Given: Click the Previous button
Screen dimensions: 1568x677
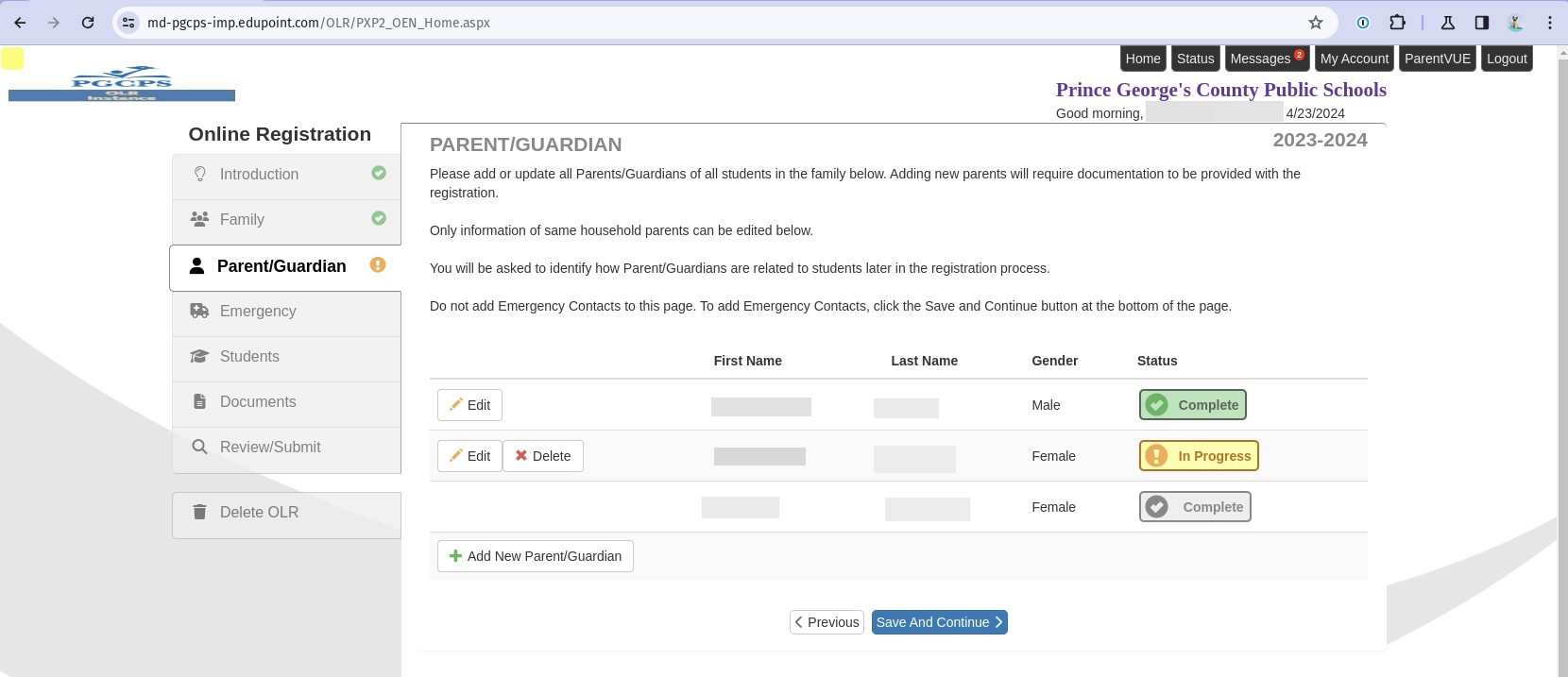Looking at the screenshot, I should [826, 621].
